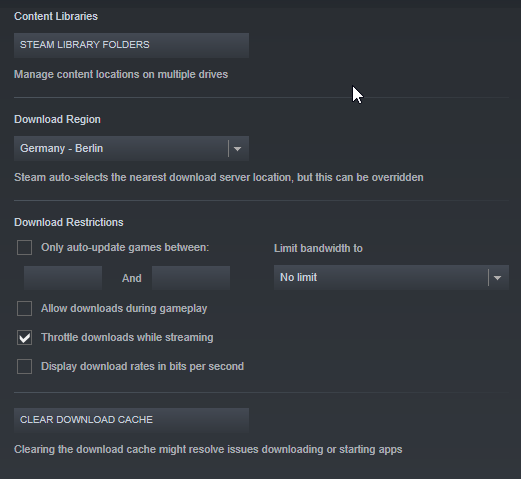This screenshot has width=521, height=479.
Task: Click the auto-update start time field
Action: tap(63, 278)
